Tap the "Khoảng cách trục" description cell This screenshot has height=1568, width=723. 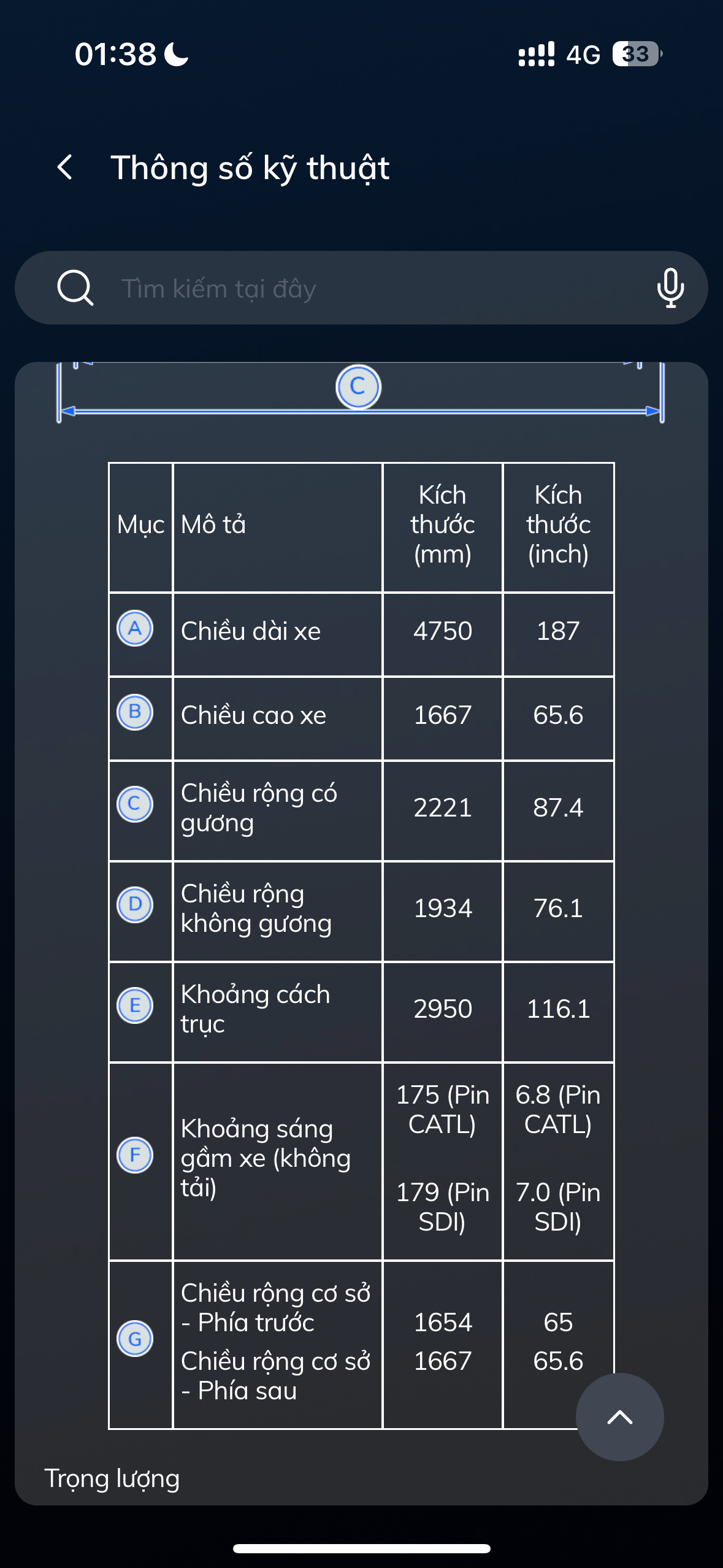click(x=256, y=1009)
